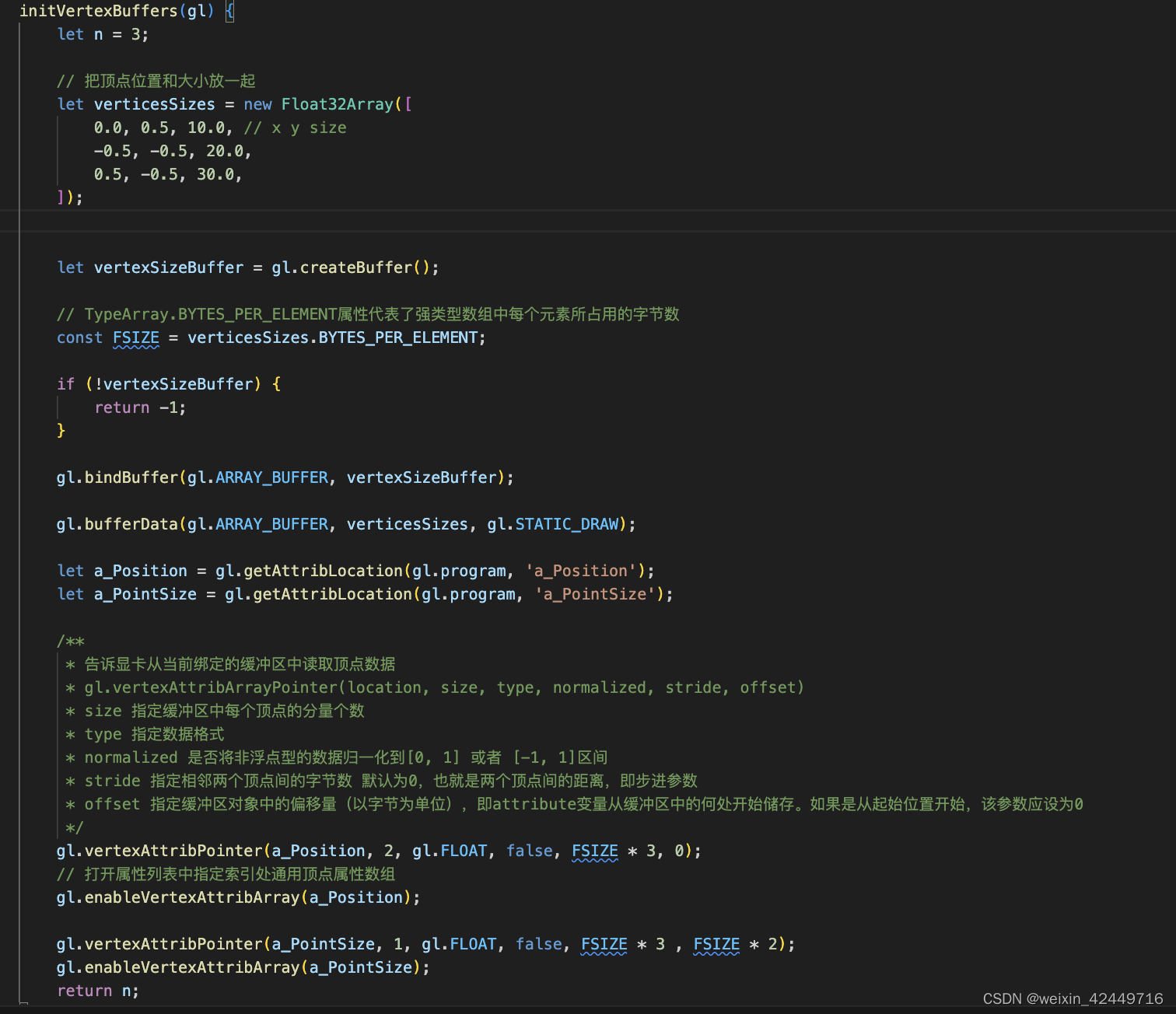
Task: Click the closing ]); of the array literal
Action: 68,197
